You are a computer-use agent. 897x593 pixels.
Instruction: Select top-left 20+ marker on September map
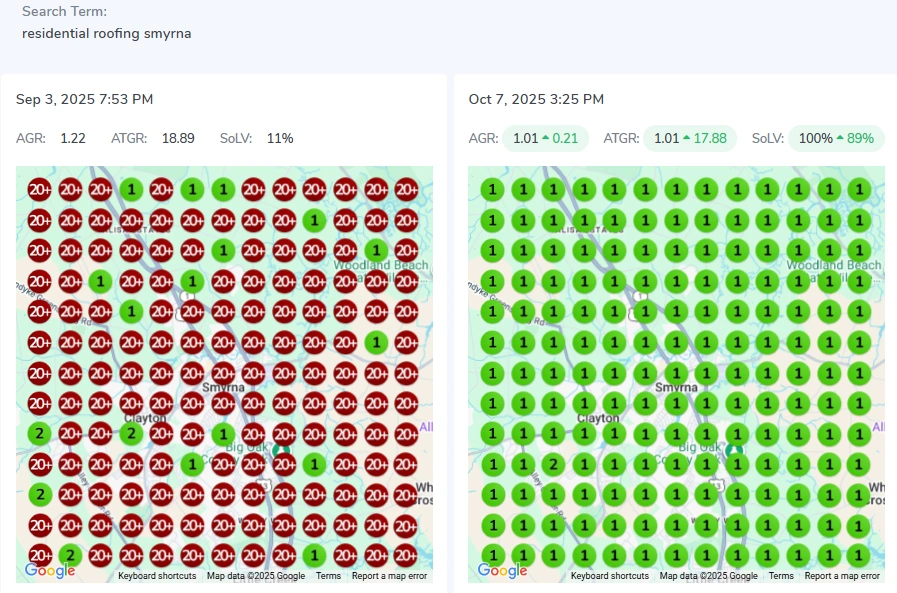click(x=39, y=189)
